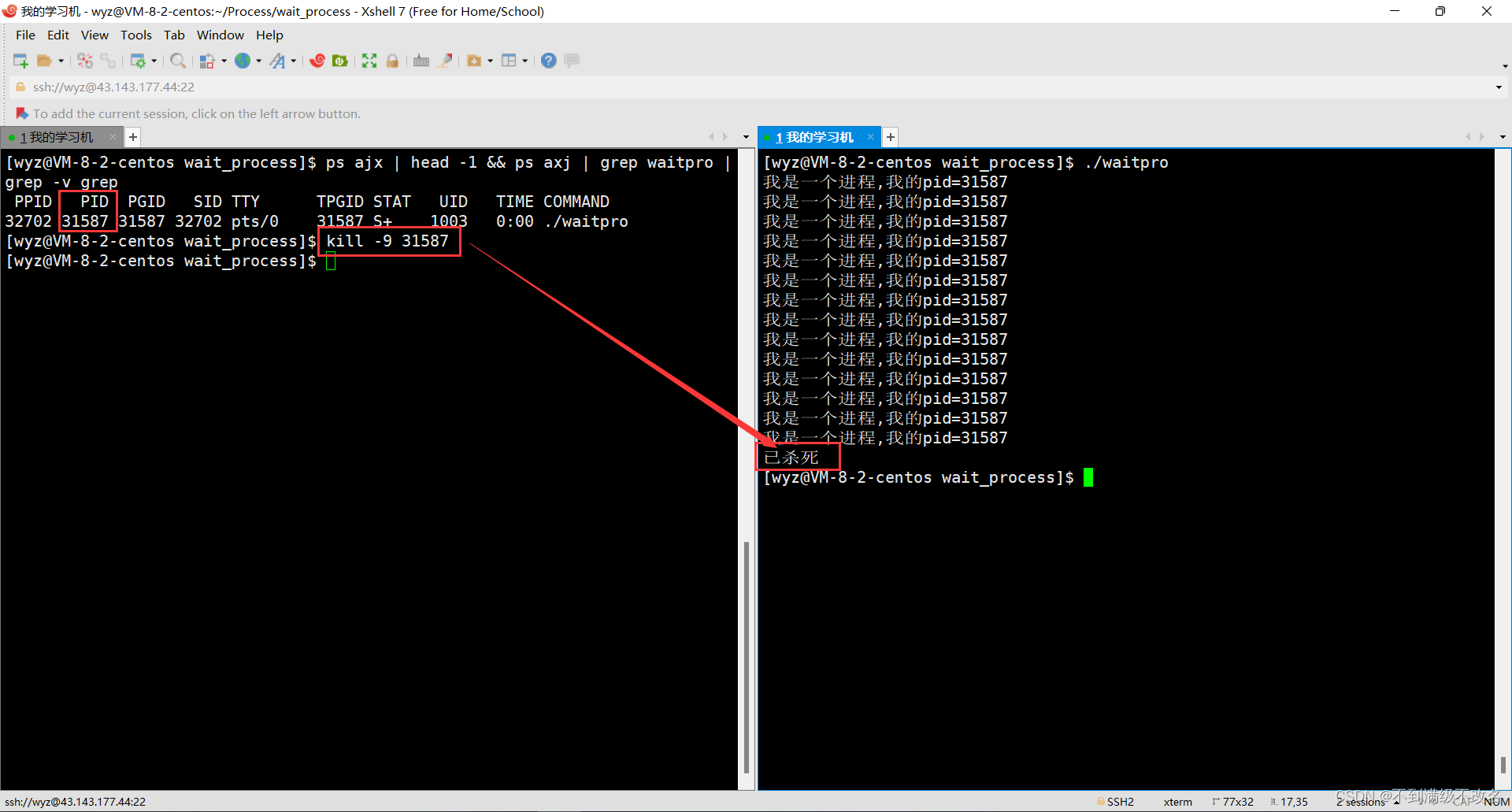Expand the SSH address bar dropdown
Viewport: 1512px width, 812px height.
coord(1500,87)
